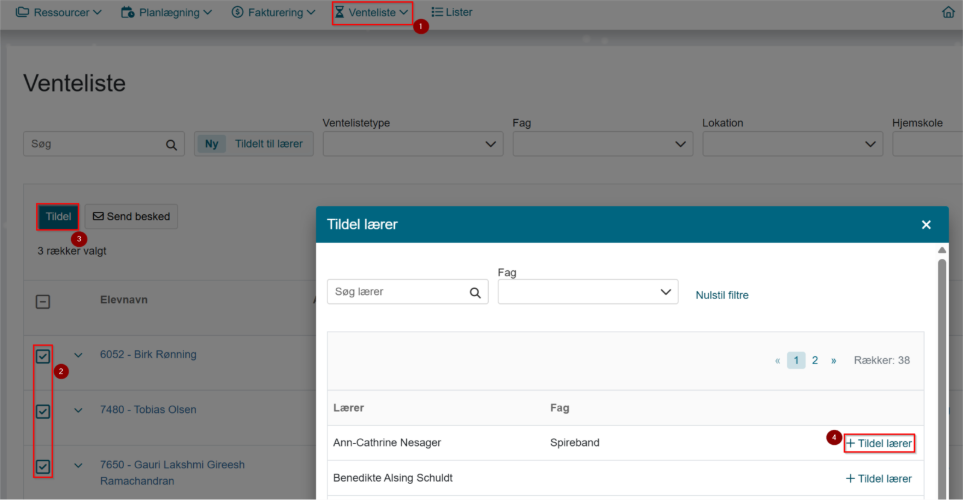The height and width of the screenshot is (501, 963).
Task: Click the magnifier icon in Søg lærer
Action: (475, 293)
